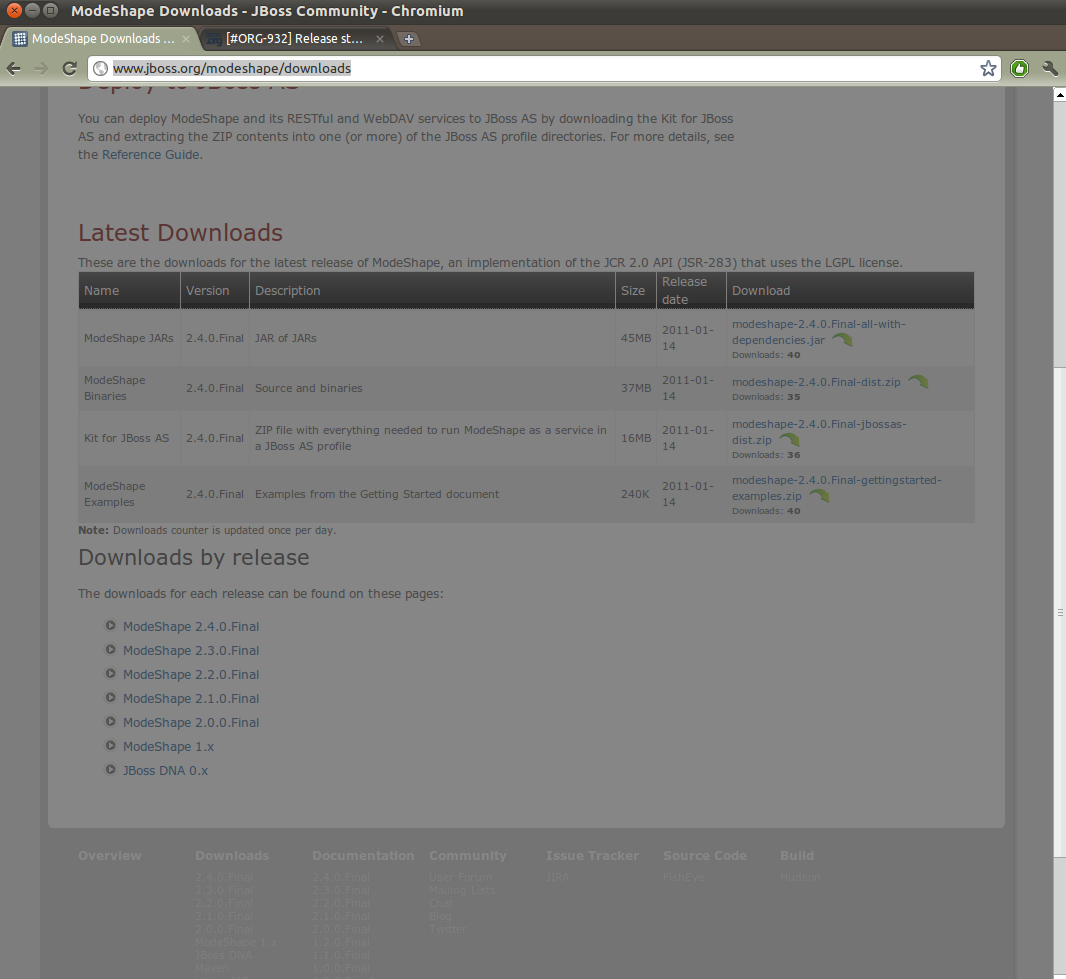Download modeshape-2.4.0.Final-gettingstarted-examples.zip

[x=836, y=488]
